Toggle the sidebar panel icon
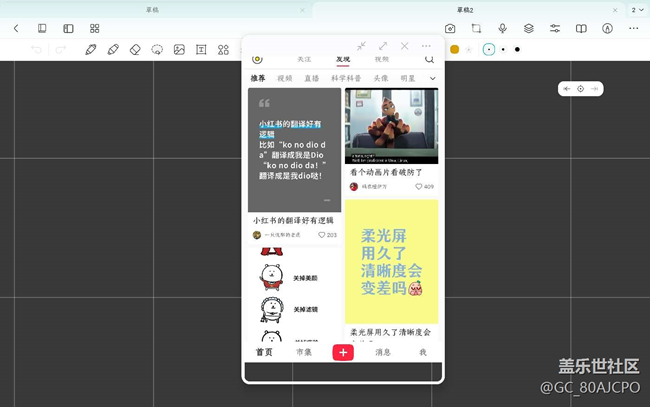The height and width of the screenshot is (407, 650). pos(68,28)
